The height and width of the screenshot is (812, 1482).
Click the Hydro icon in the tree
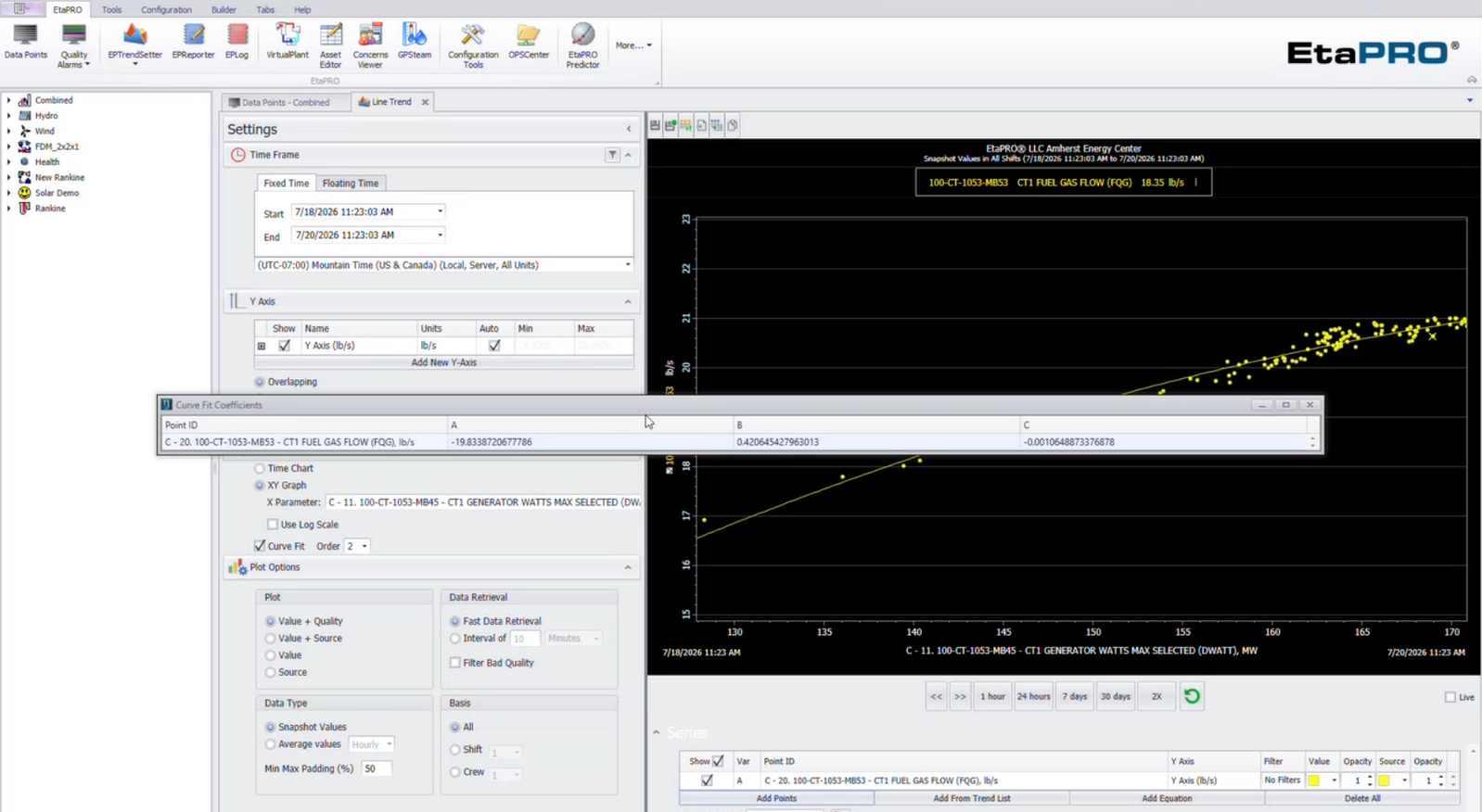pos(25,116)
